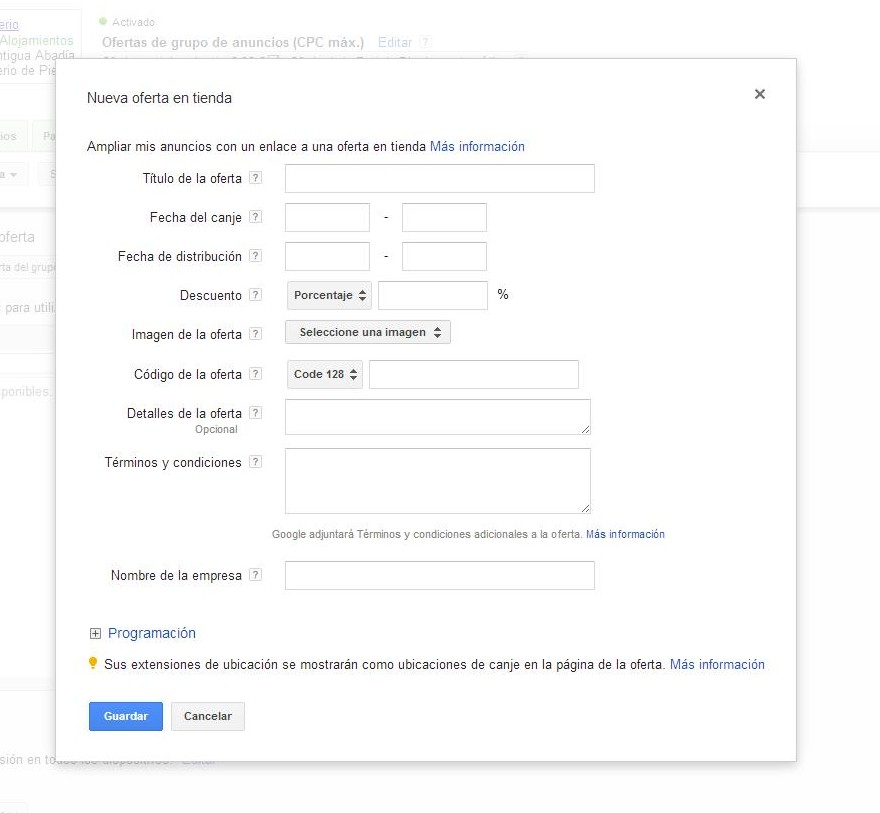Image resolution: width=880 pixels, height=813 pixels.
Task: Open Más información link beside store offer description
Action: pyautogui.click(x=477, y=146)
